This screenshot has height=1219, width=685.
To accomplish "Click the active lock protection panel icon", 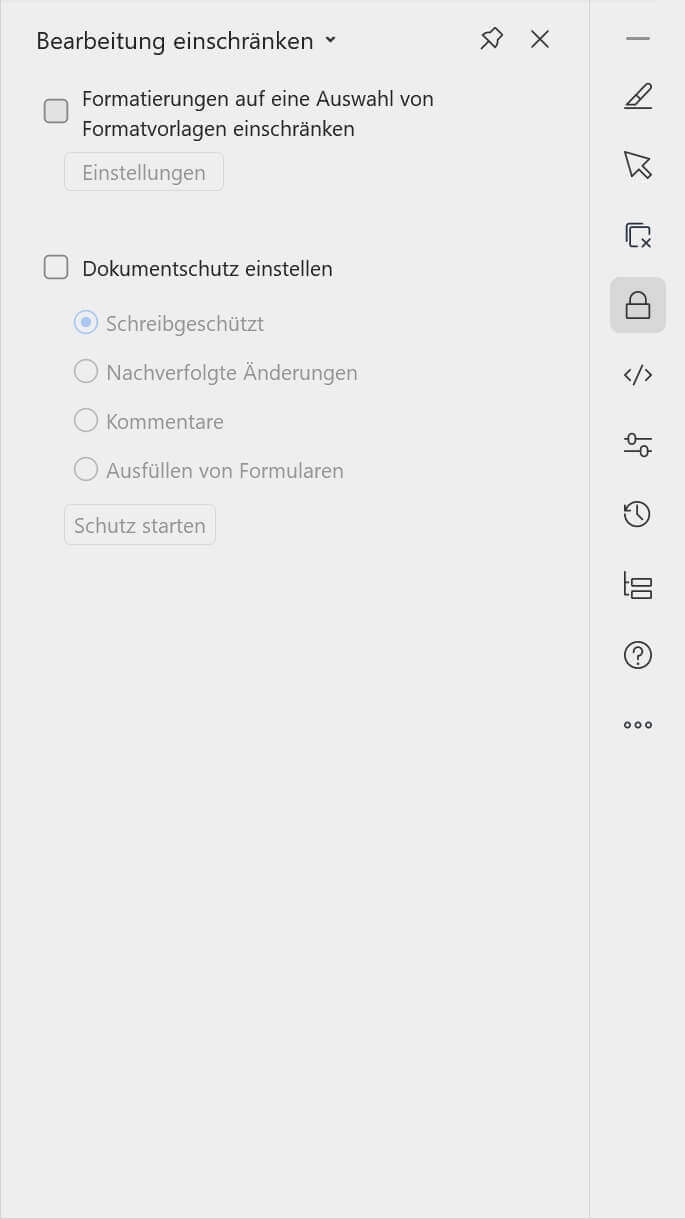I will click(x=637, y=305).
